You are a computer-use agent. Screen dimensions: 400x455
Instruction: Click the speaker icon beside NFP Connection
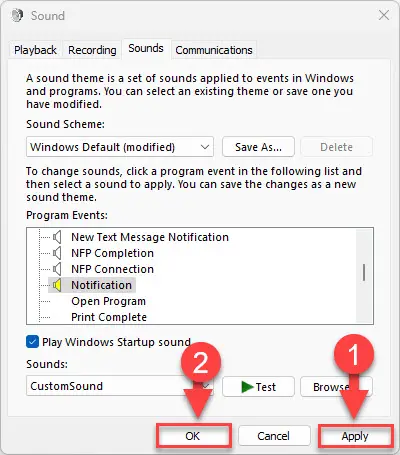[57, 269]
